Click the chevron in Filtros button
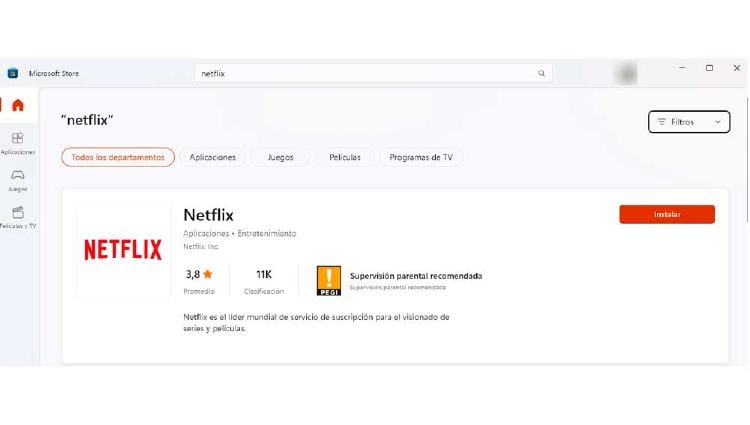This screenshot has height=425, width=750. coord(717,122)
